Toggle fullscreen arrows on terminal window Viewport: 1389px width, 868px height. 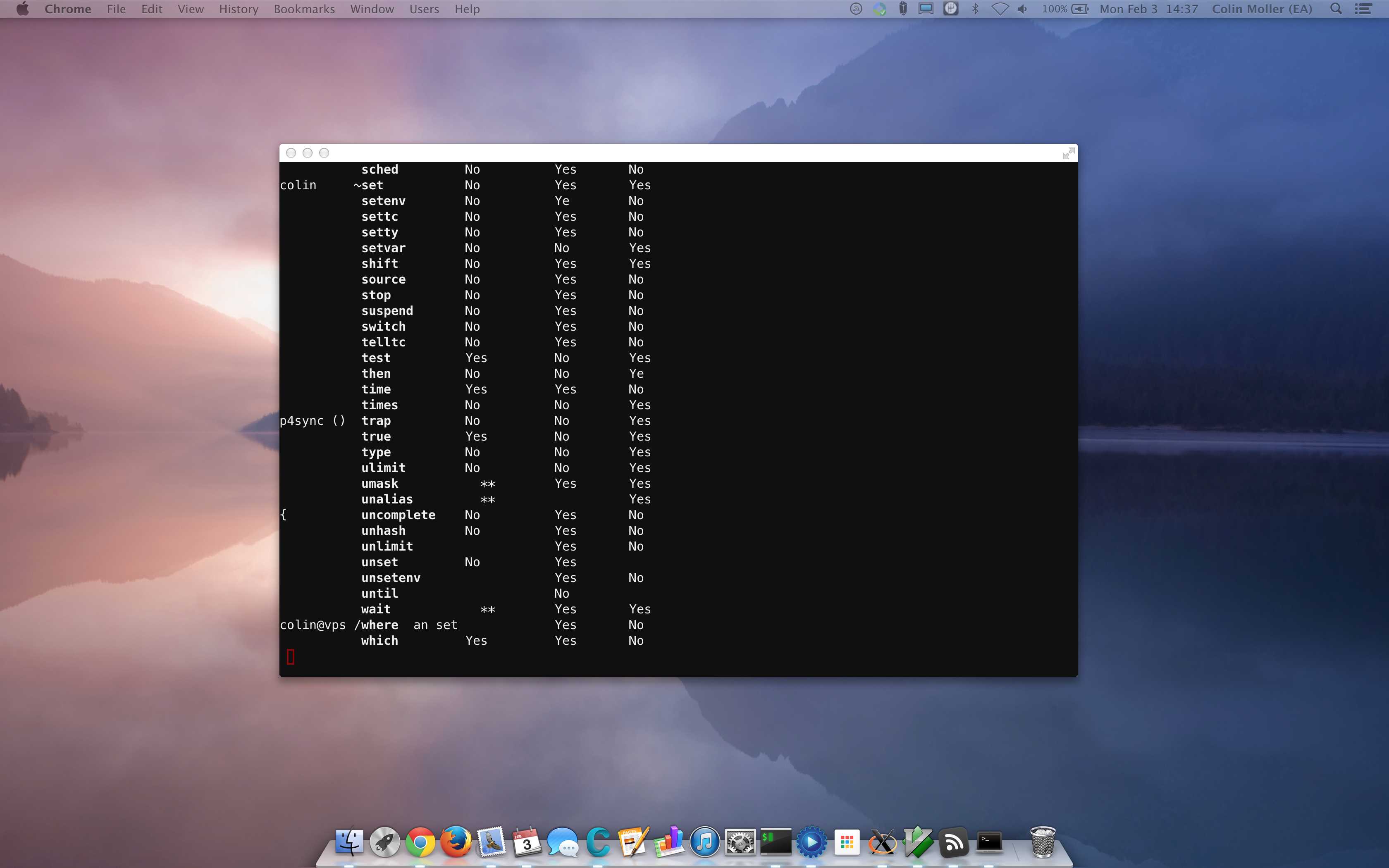tap(1068, 153)
